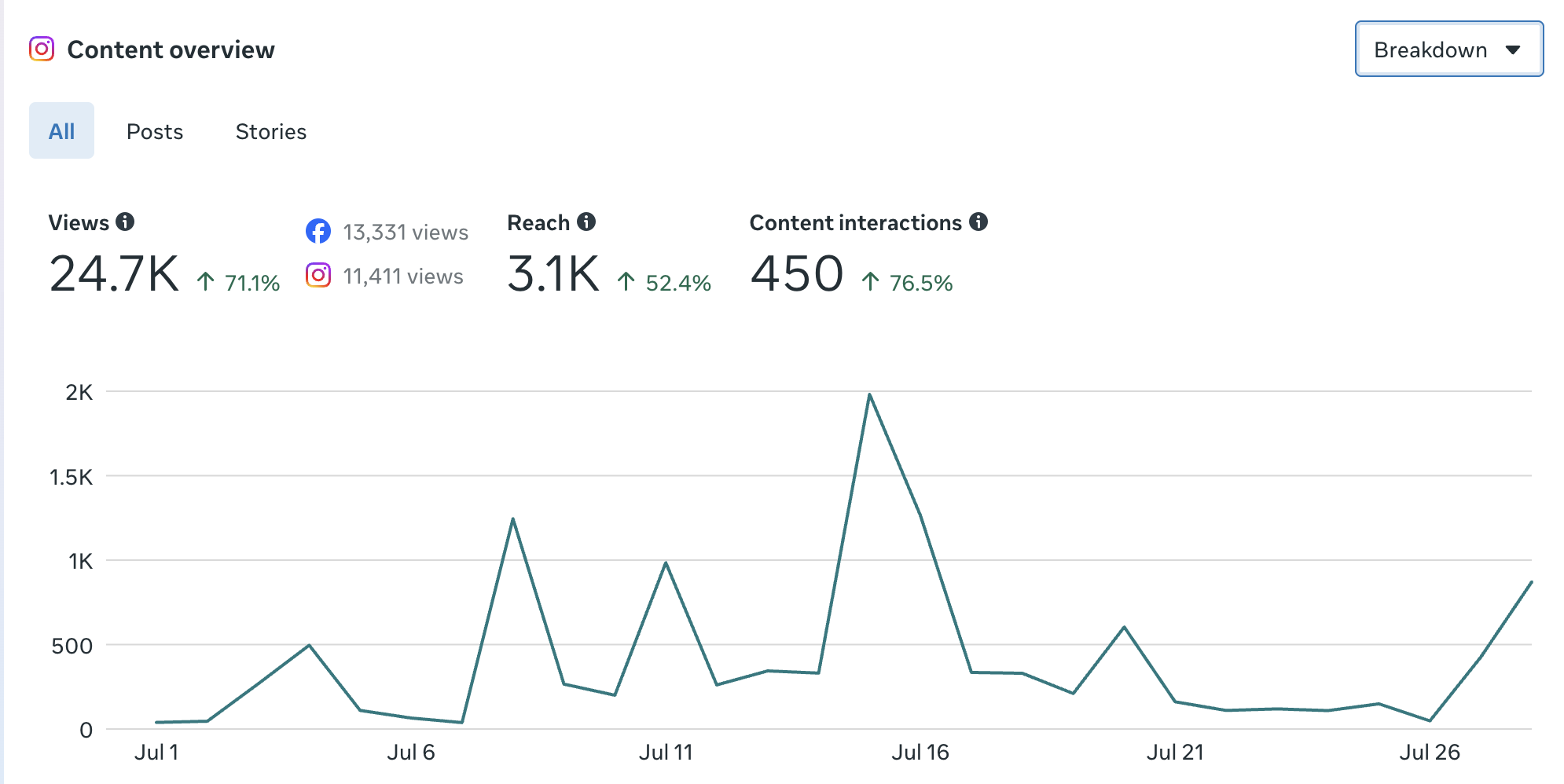The height and width of the screenshot is (784, 1564).
Task: Click the Facebook icon next to 13,331 views
Action: click(318, 232)
